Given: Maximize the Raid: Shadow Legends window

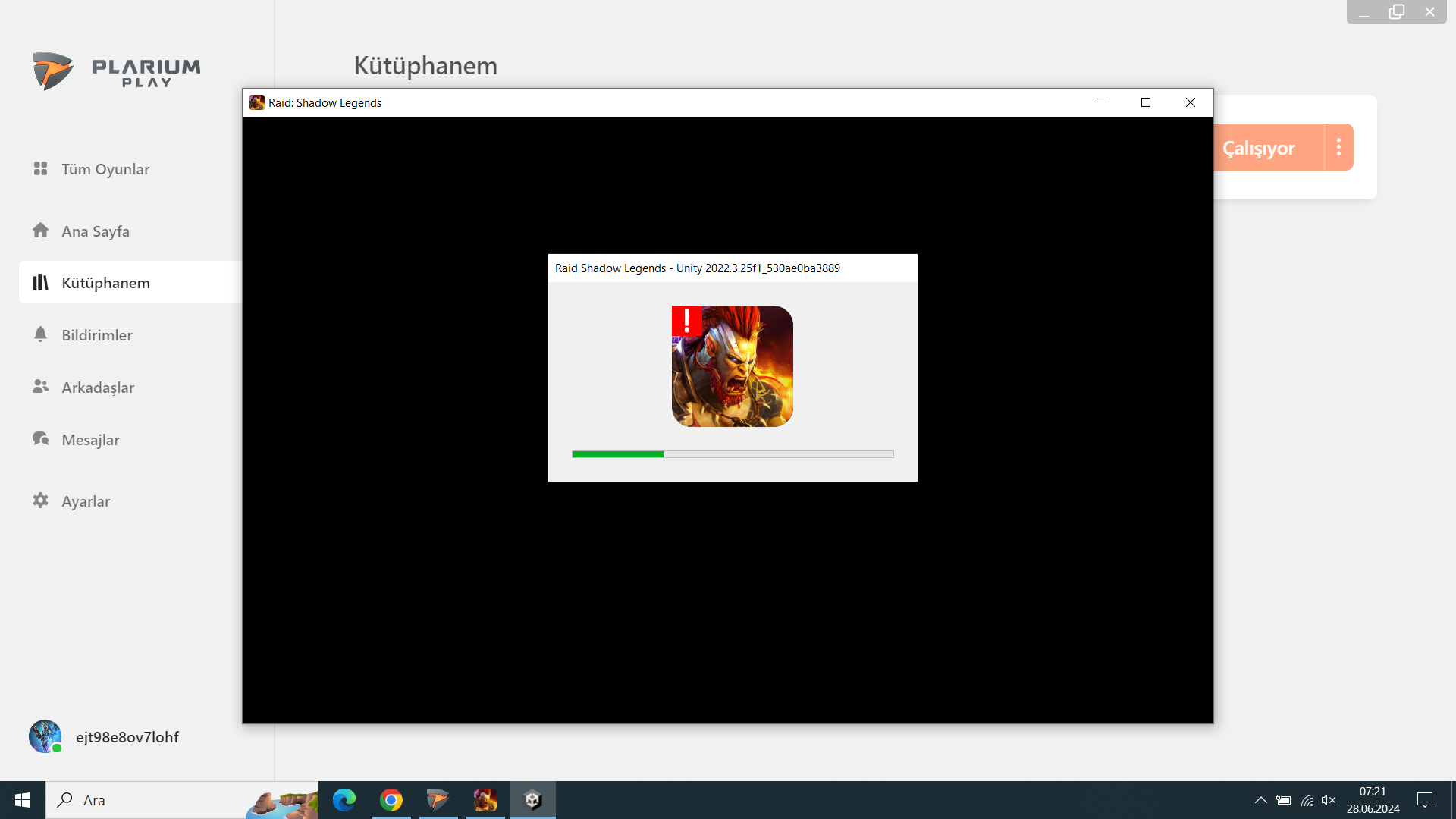Looking at the screenshot, I should pyautogui.click(x=1146, y=102).
